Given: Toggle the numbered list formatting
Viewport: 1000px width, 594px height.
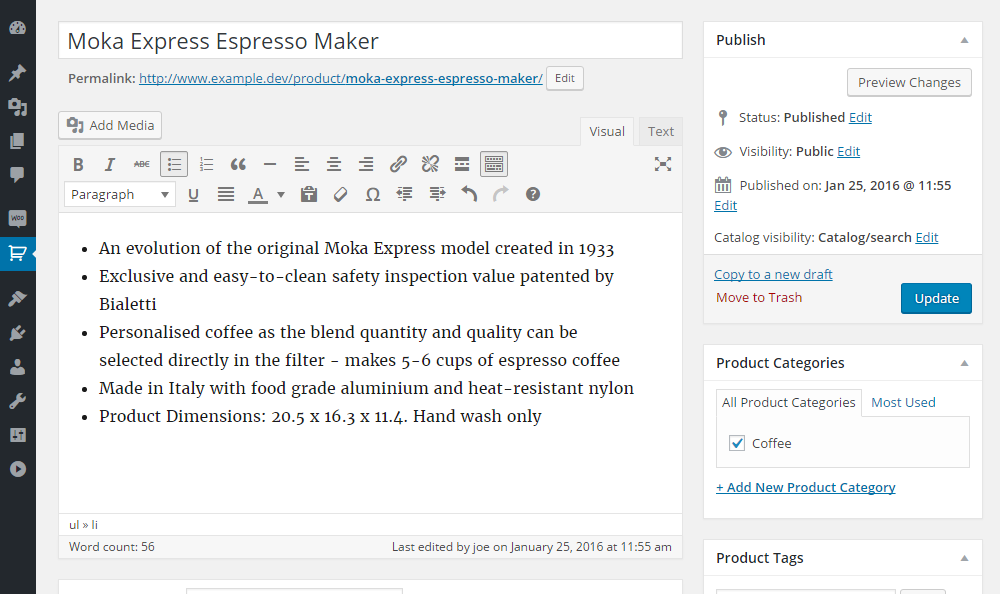Looking at the screenshot, I should point(206,163).
